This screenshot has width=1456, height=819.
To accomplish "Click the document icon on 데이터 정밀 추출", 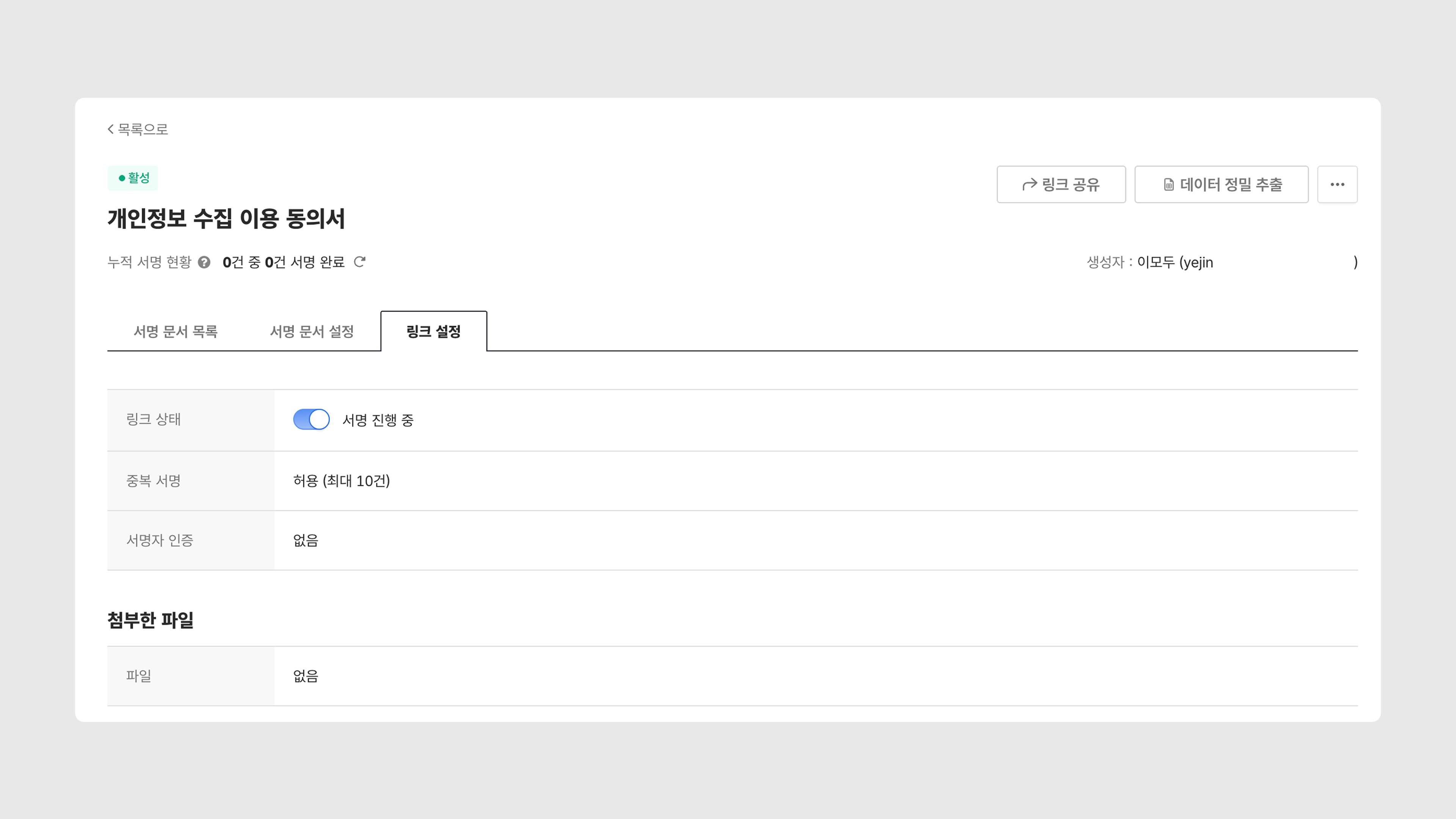I will (x=1169, y=185).
